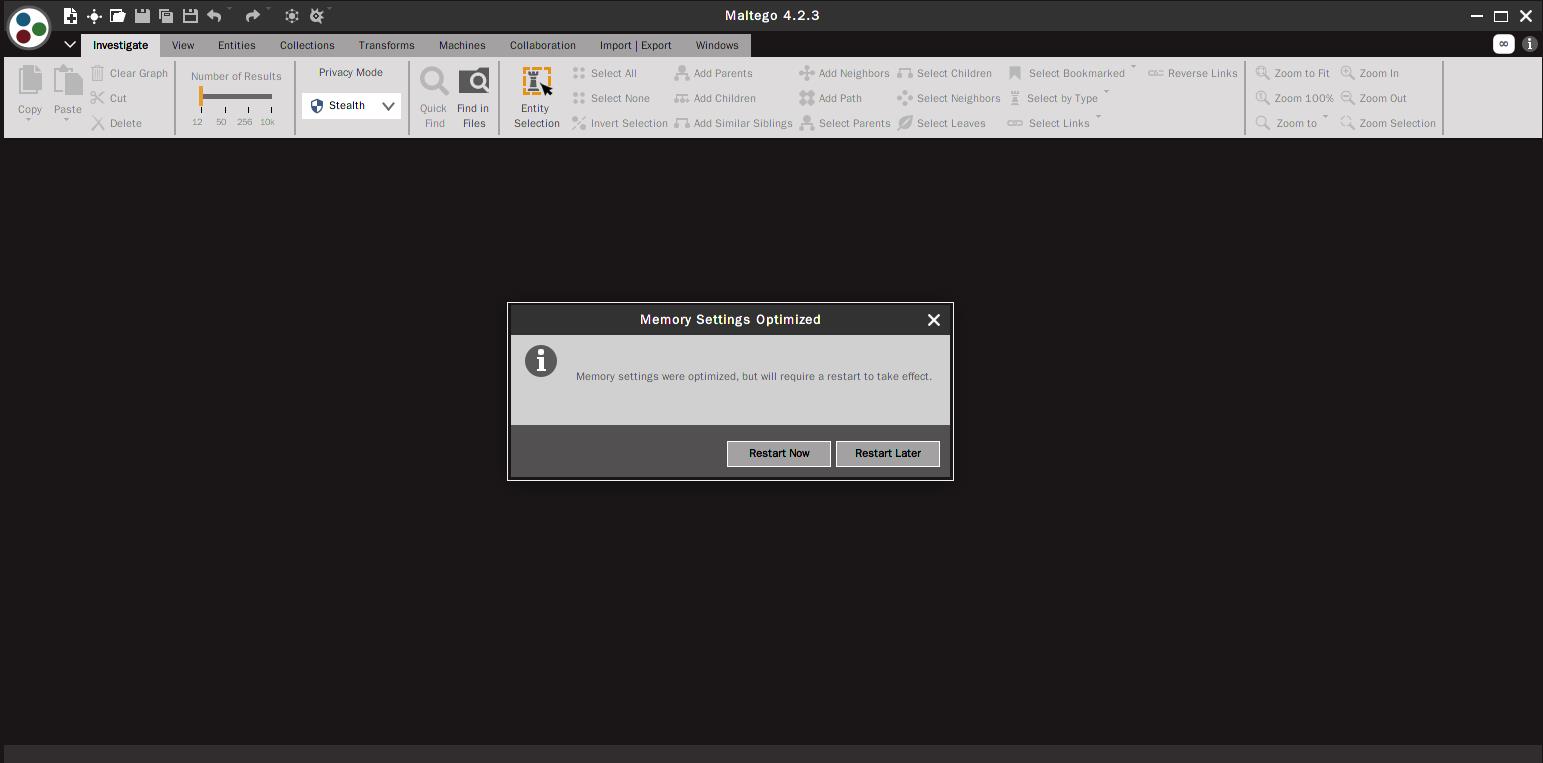Redo the action with forward arrow icon
Screen dimensions: 1543x763
tap(252, 16)
